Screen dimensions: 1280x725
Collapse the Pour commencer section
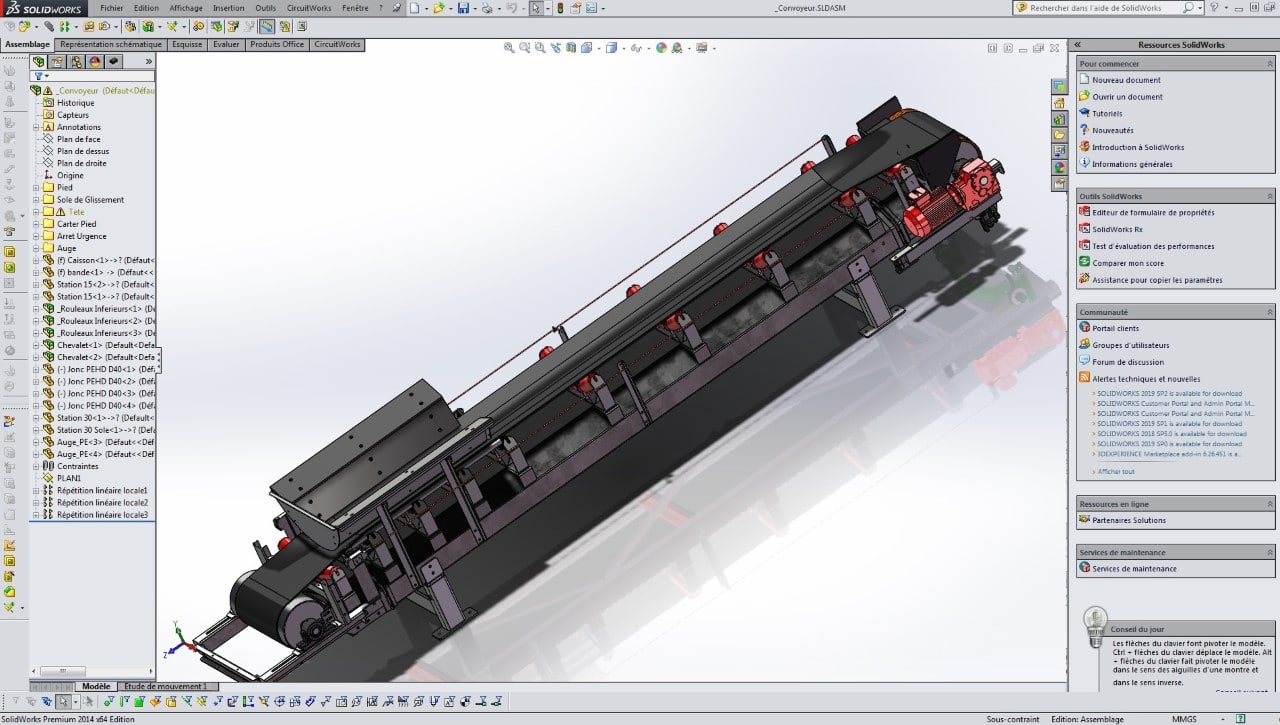[1270, 63]
